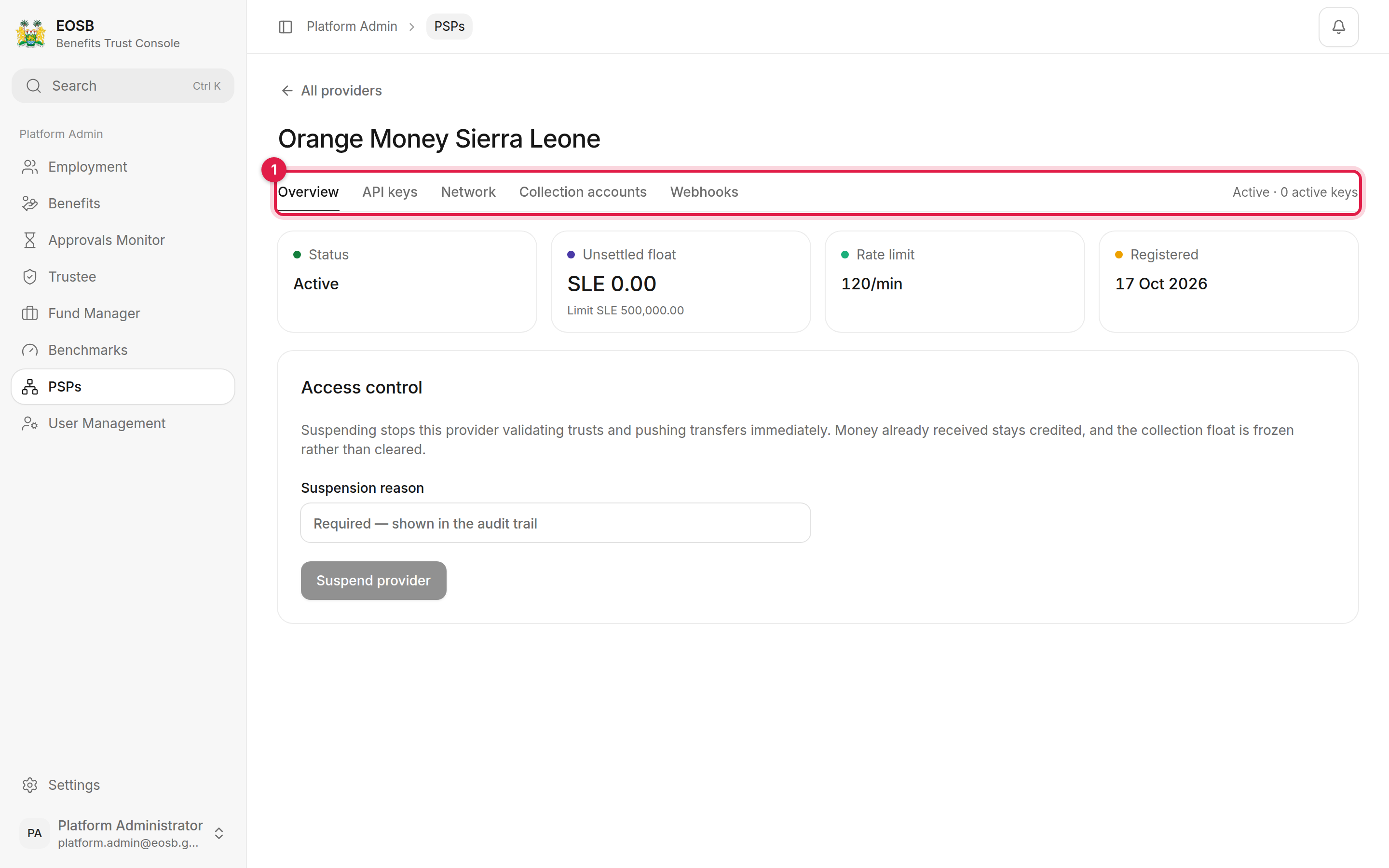Screen dimensions: 1389x868
Task: Open Employment in the sidebar
Action: [123, 167]
